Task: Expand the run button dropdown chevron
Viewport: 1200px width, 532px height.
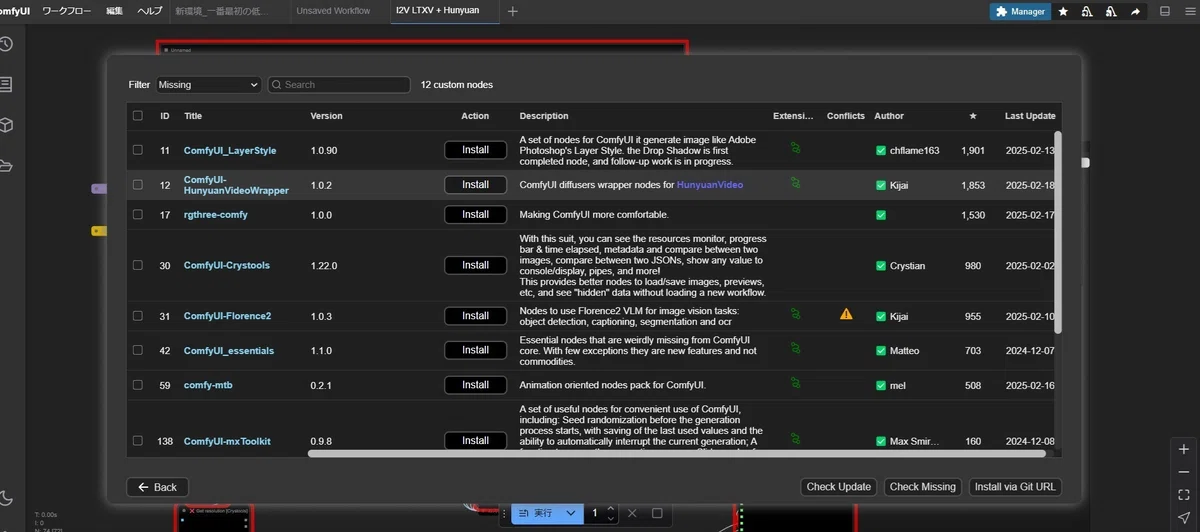Action: (x=571, y=513)
